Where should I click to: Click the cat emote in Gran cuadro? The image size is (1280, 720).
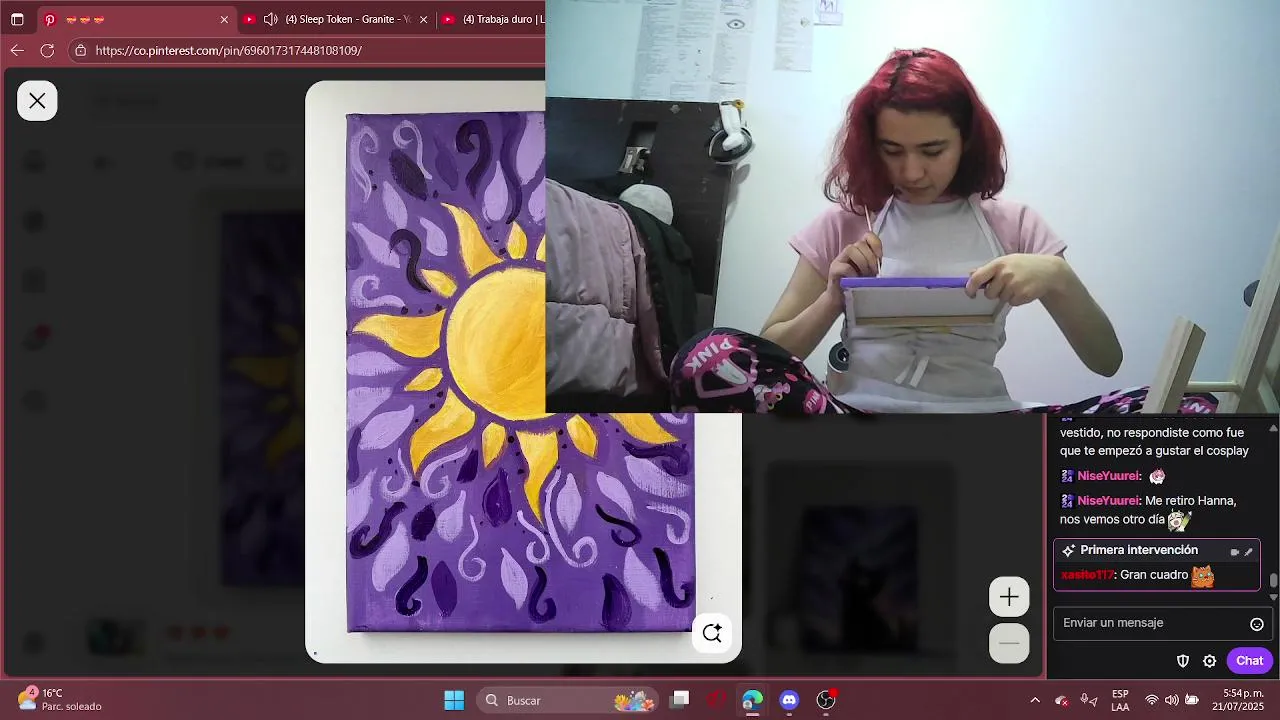1203,576
